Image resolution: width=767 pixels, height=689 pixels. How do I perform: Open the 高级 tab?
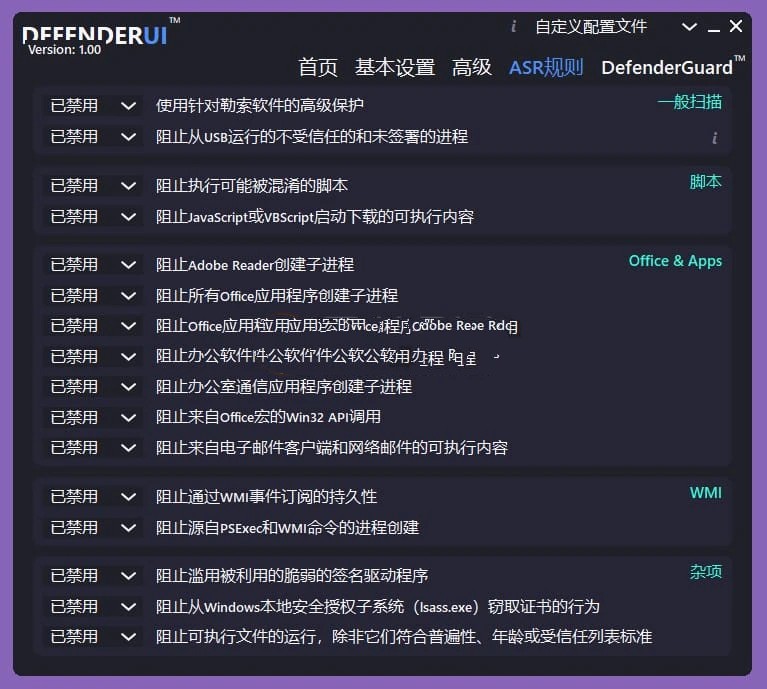[472, 67]
